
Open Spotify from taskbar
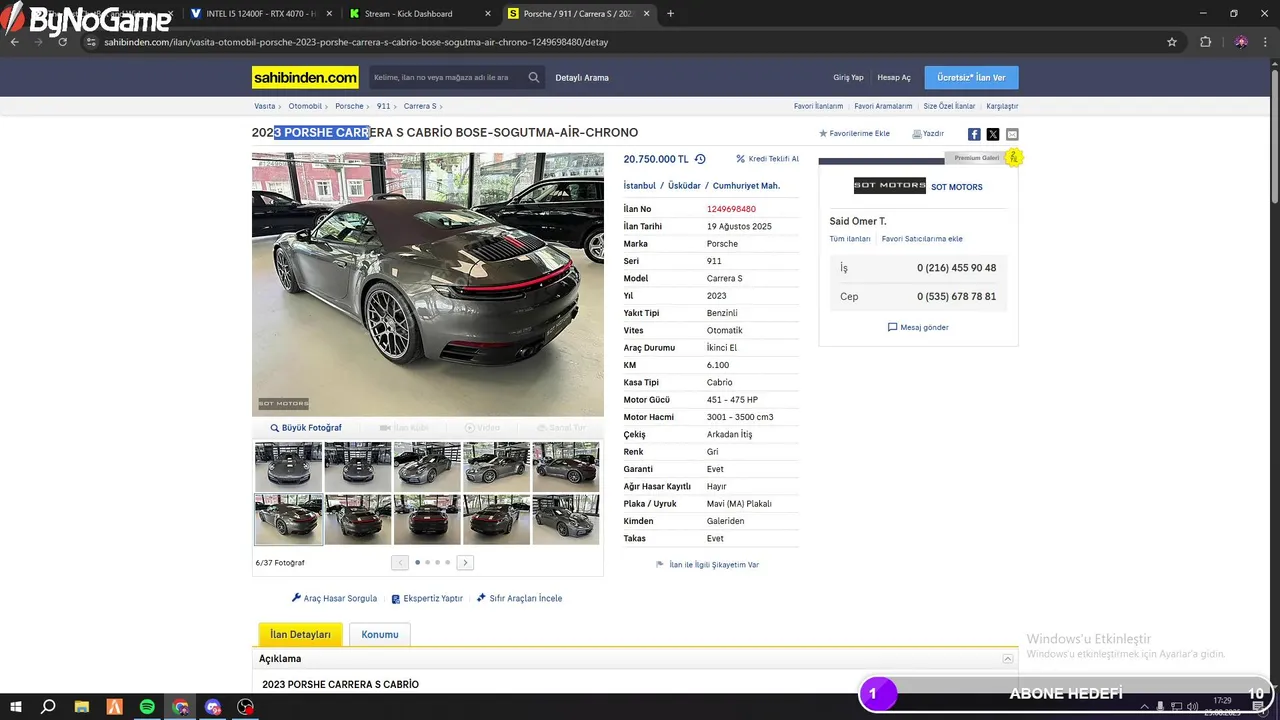click(147, 707)
